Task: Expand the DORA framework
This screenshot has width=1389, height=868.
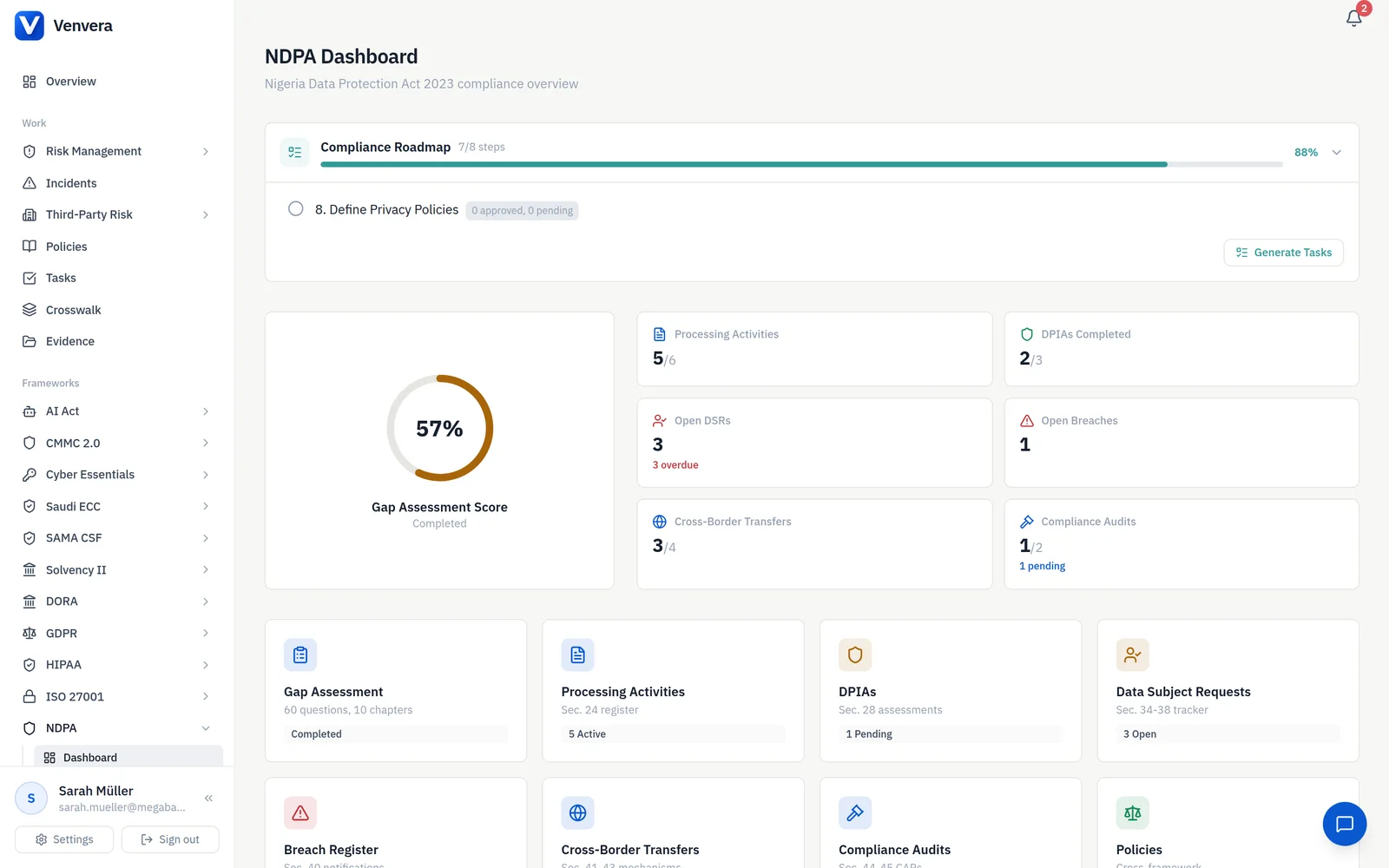Action: [206, 602]
